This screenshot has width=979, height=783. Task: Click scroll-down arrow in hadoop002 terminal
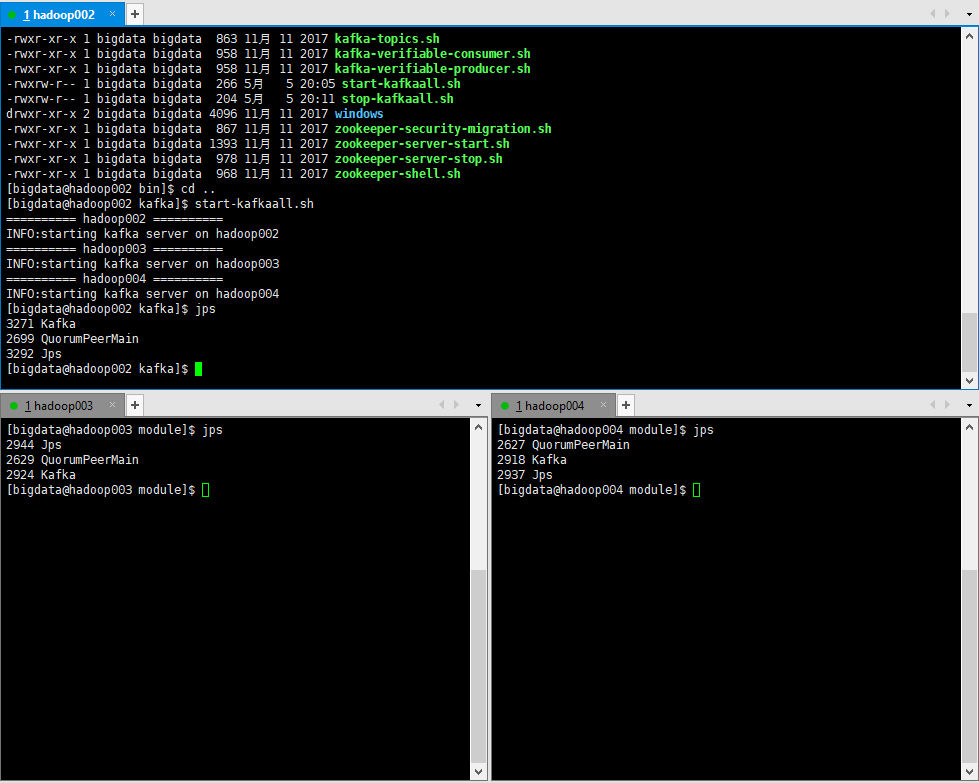969,380
